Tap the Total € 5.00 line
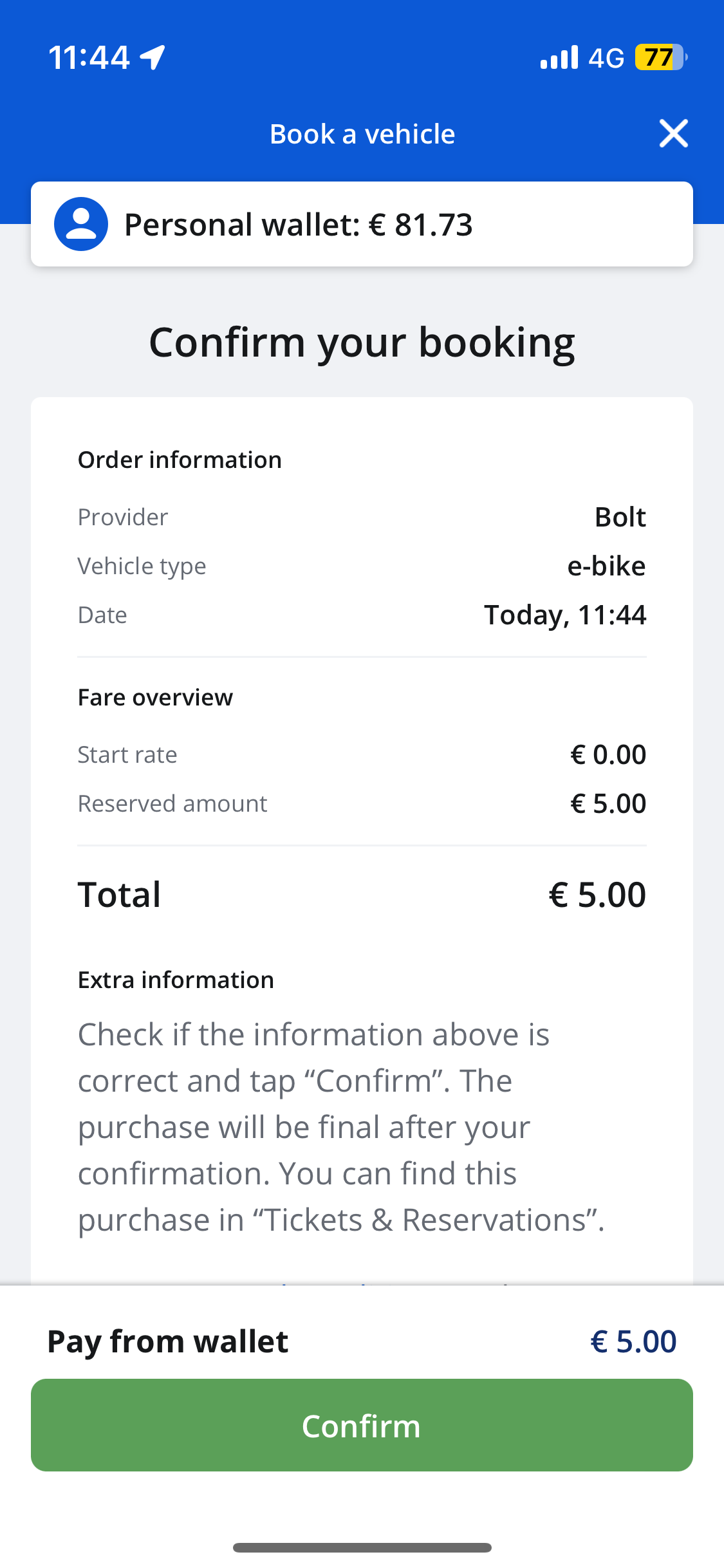 (362, 894)
